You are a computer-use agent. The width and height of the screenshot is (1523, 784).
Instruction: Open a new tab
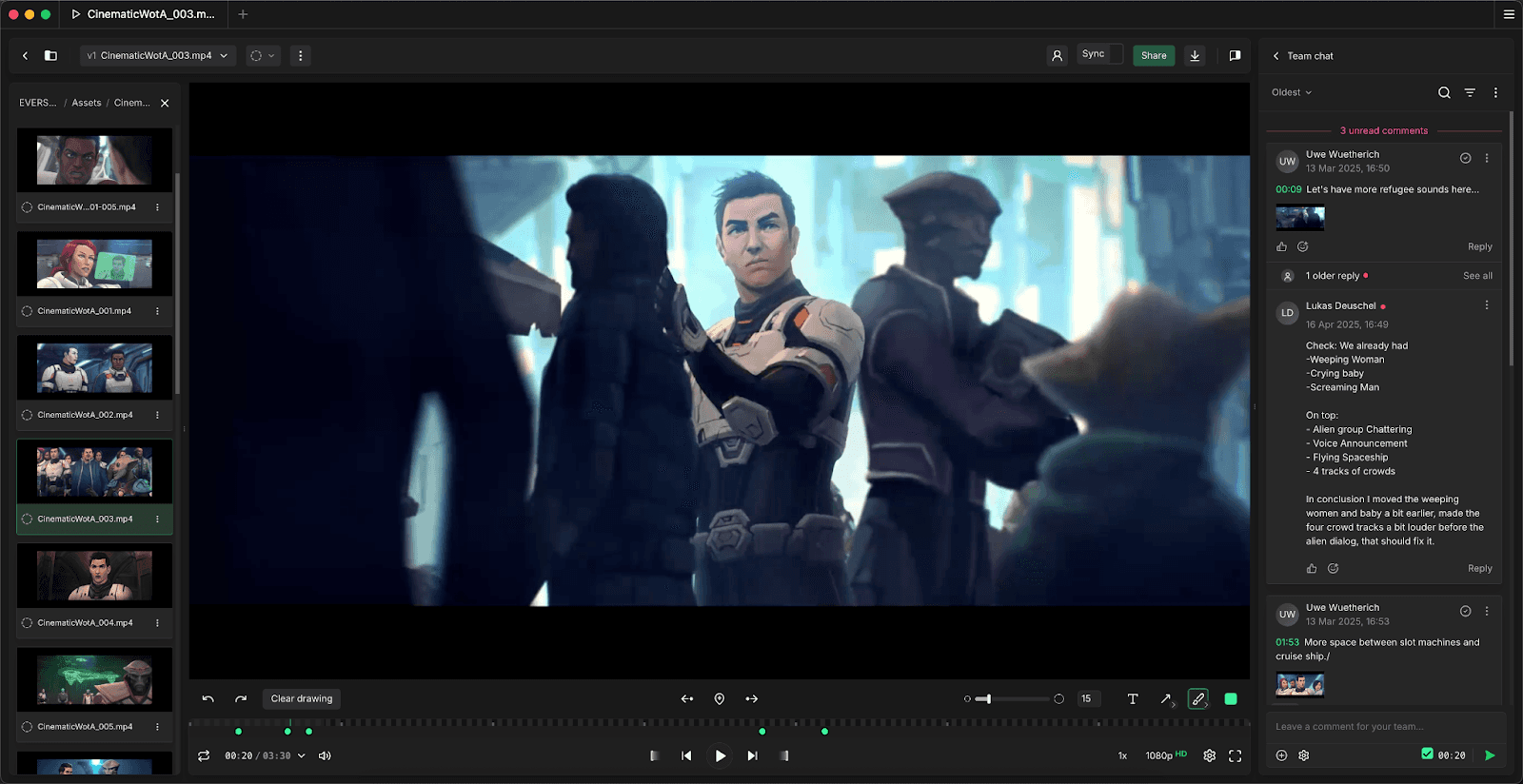(x=243, y=14)
